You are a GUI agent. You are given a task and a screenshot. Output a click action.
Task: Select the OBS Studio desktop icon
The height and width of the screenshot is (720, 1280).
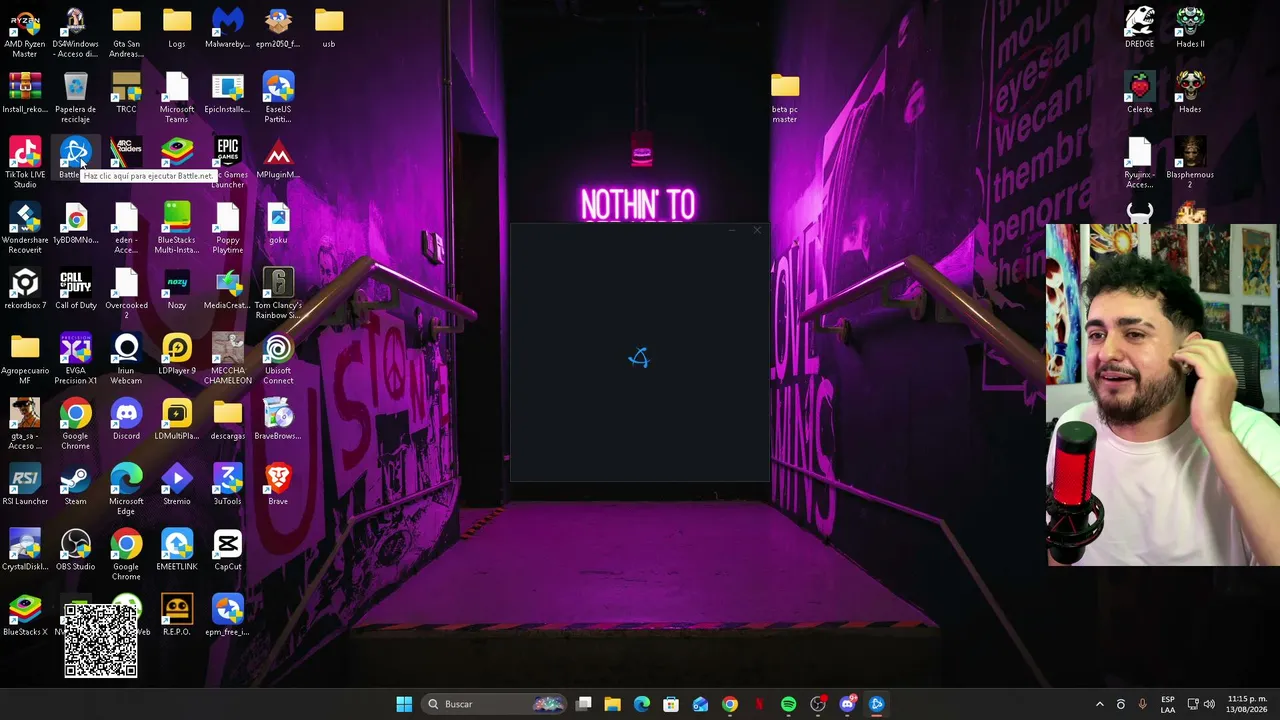tap(76, 550)
